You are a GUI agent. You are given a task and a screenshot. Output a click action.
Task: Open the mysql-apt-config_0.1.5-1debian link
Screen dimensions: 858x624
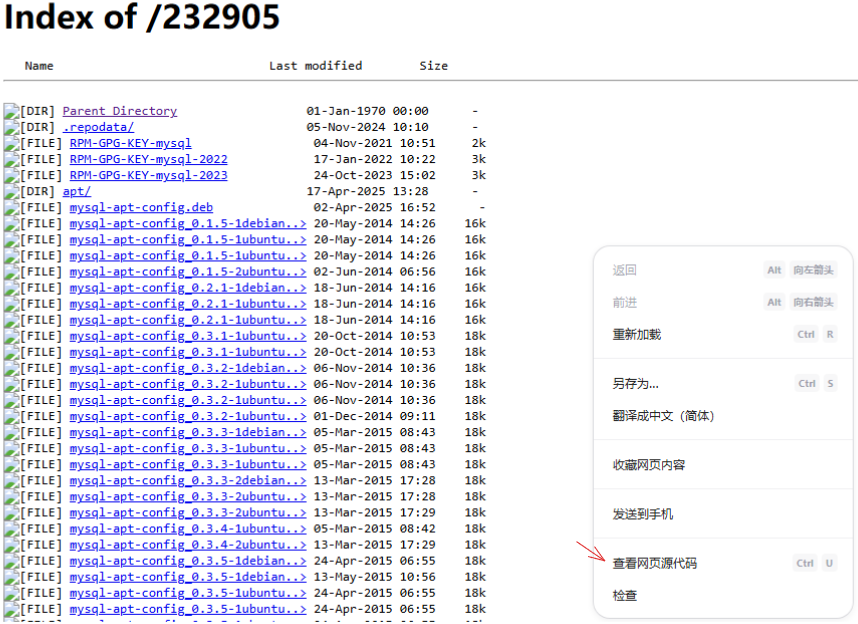(x=188, y=223)
